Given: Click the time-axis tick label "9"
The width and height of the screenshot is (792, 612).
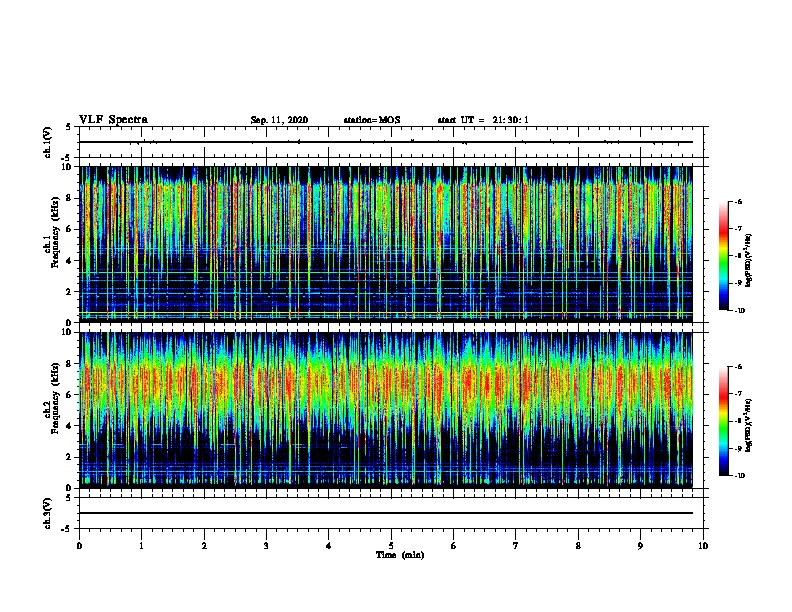Looking at the screenshot, I should [640, 546].
